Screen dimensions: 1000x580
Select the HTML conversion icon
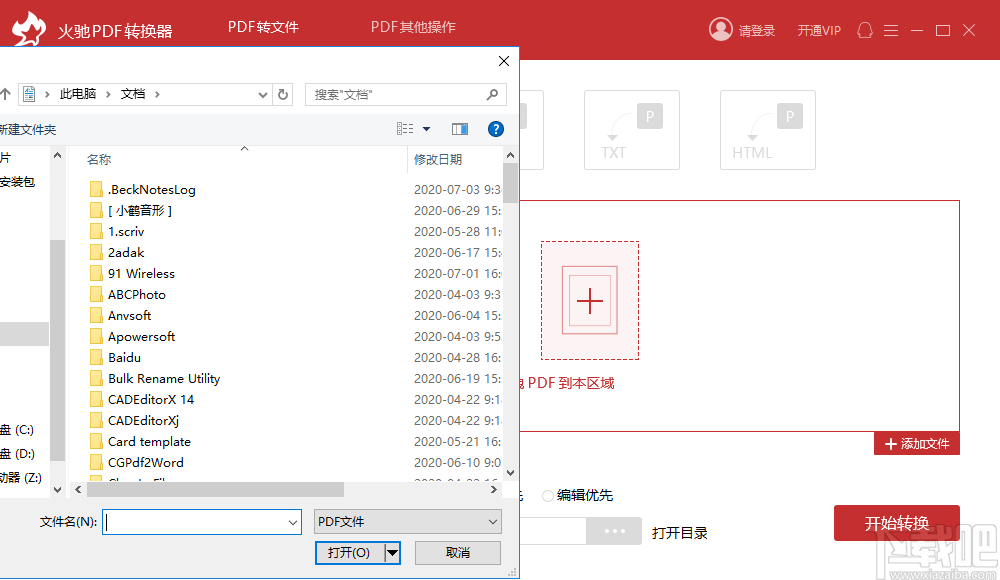(768, 130)
